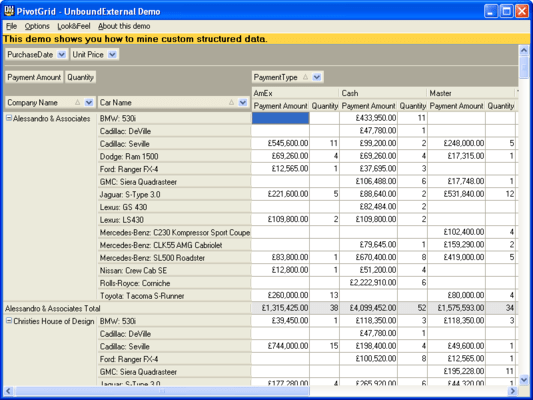Image resolution: width=533 pixels, height=400 pixels.
Task: Open the Look&Feel menu
Action: 74,26
